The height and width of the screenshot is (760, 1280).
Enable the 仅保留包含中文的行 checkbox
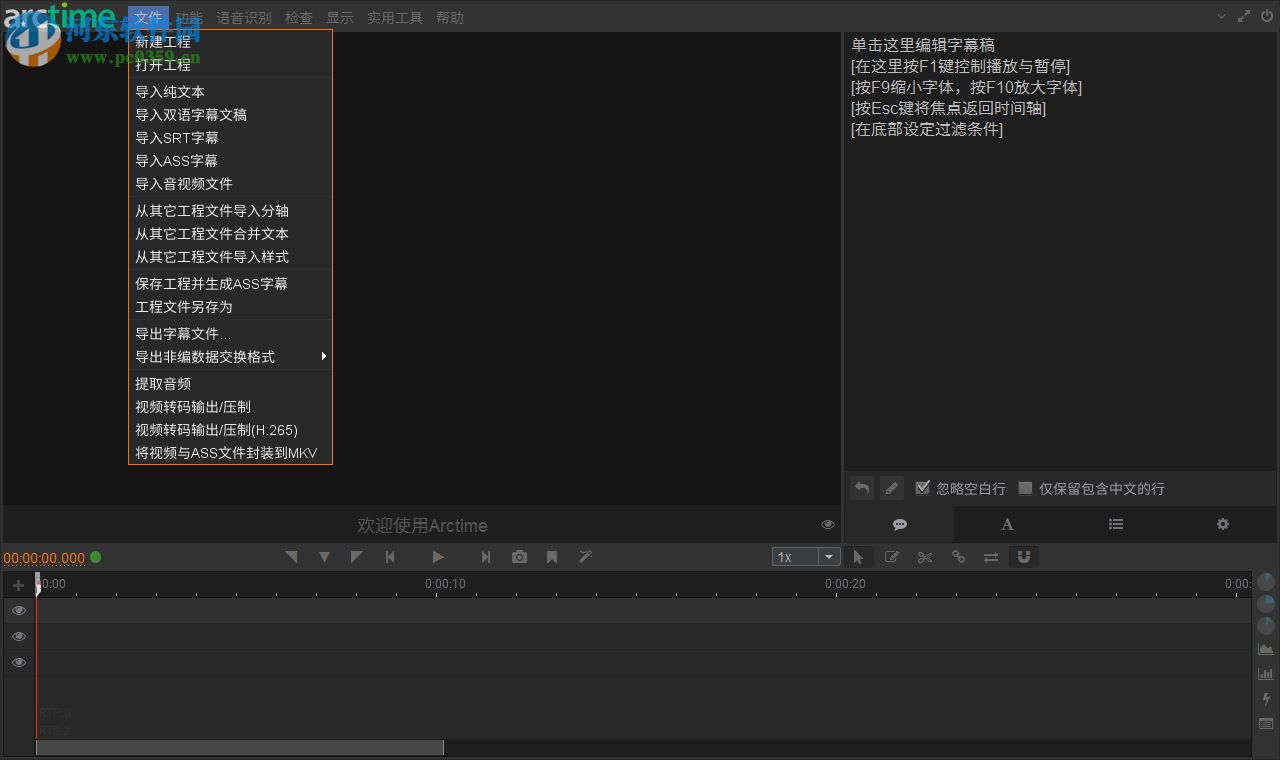[1025, 488]
